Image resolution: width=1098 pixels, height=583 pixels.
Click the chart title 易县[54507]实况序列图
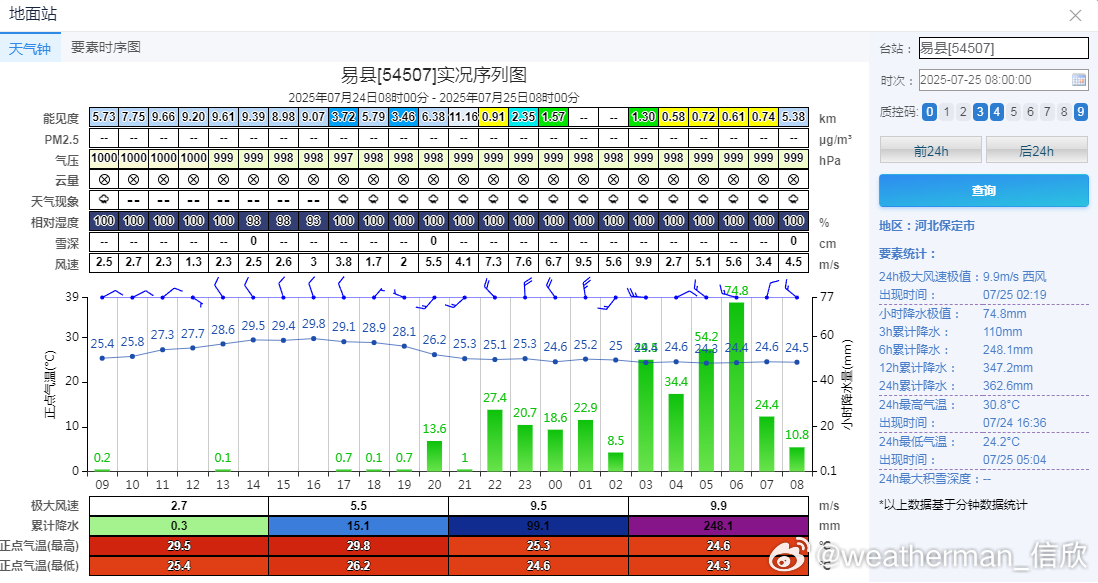pos(433,75)
